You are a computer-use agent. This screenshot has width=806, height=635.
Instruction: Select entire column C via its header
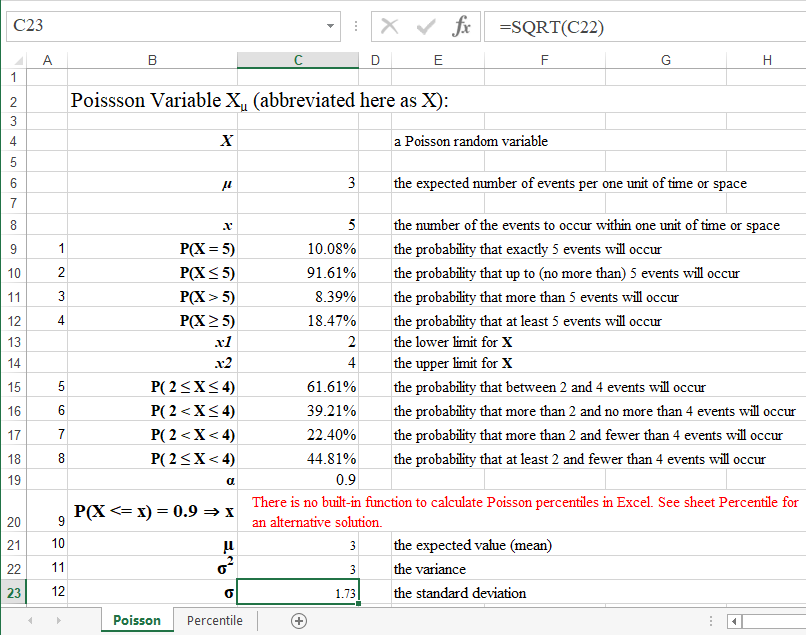pos(297,60)
